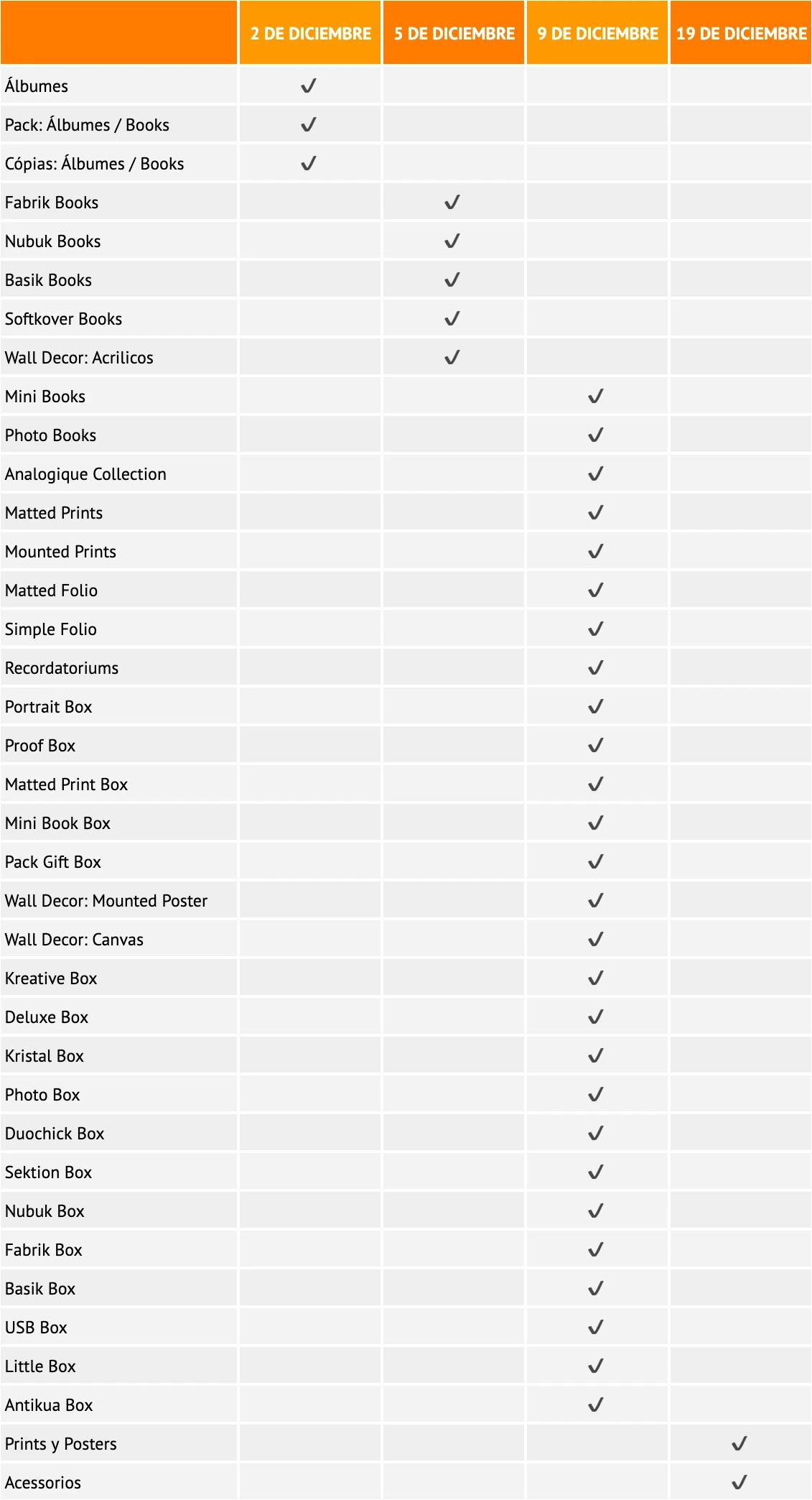Image resolution: width=812 pixels, height=1500 pixels.
Task: Click the checkmark for Fabrik Books
Action: (452, 203)
